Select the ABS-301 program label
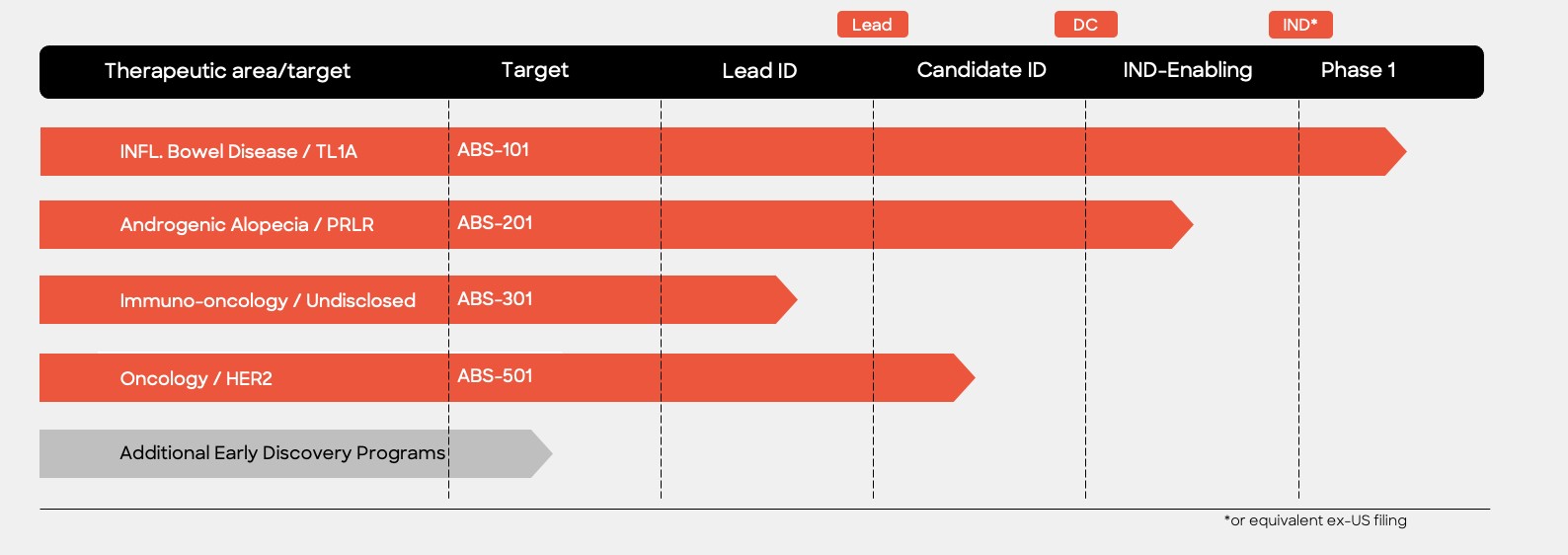 point(495,299)
